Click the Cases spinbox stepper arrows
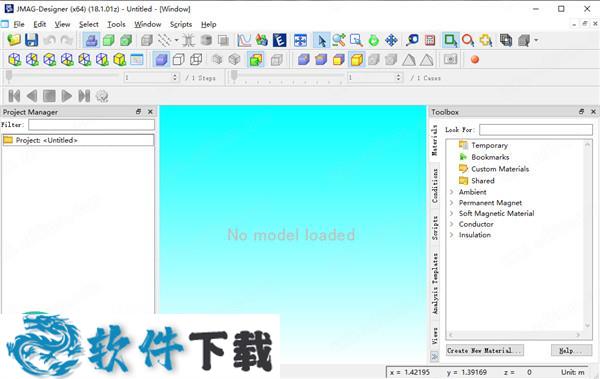 click(398, 77)
